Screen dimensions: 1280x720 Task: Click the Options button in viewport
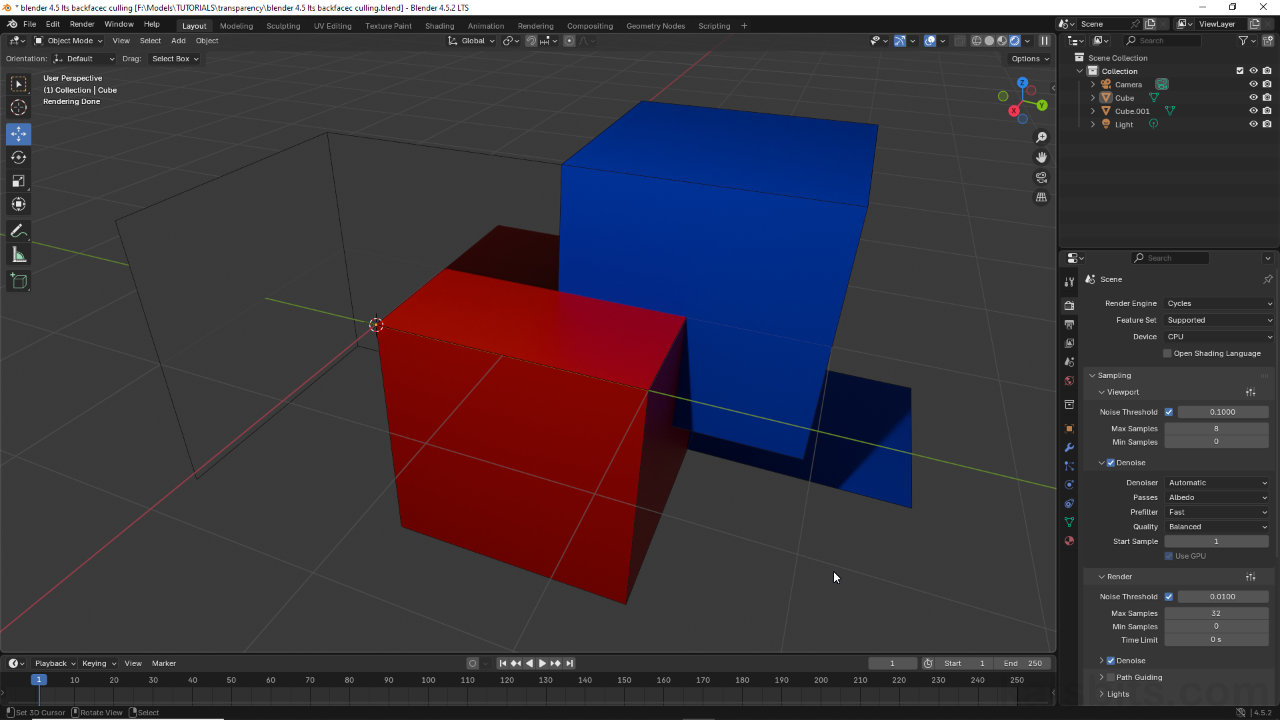(x=1030, y=59)
